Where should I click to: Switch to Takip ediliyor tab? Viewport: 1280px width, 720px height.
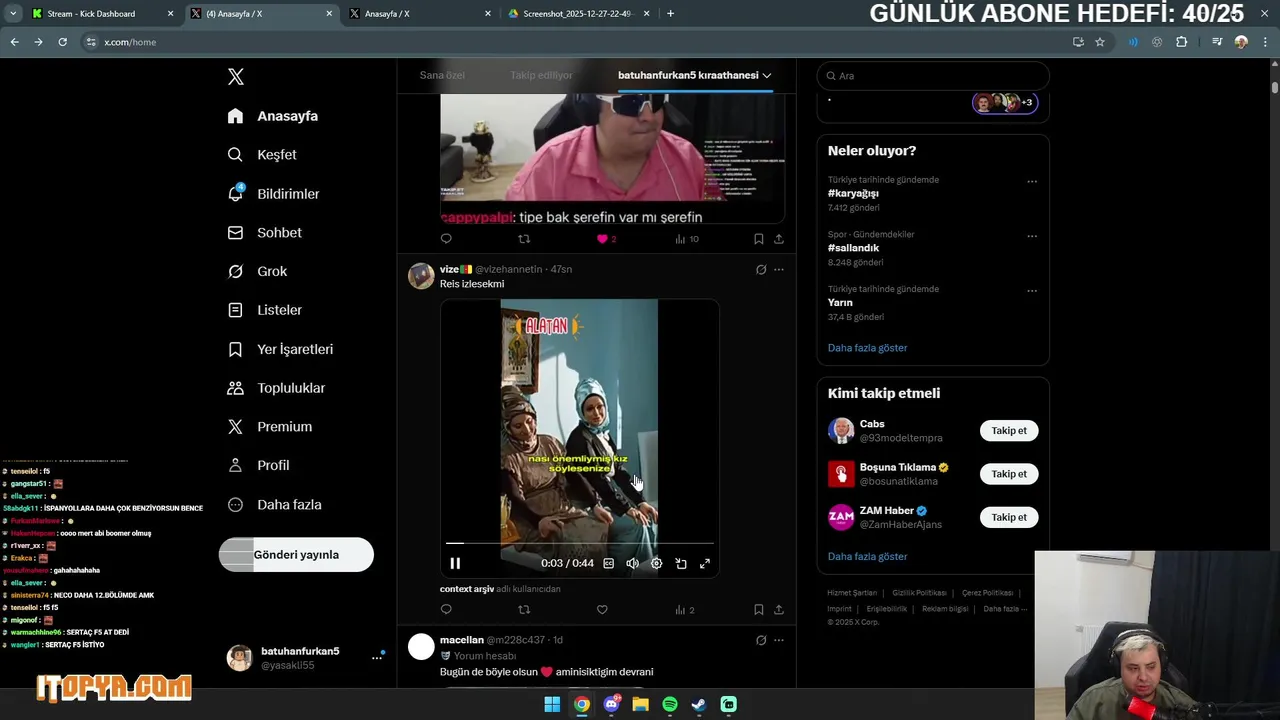click(x=541, y=75)
